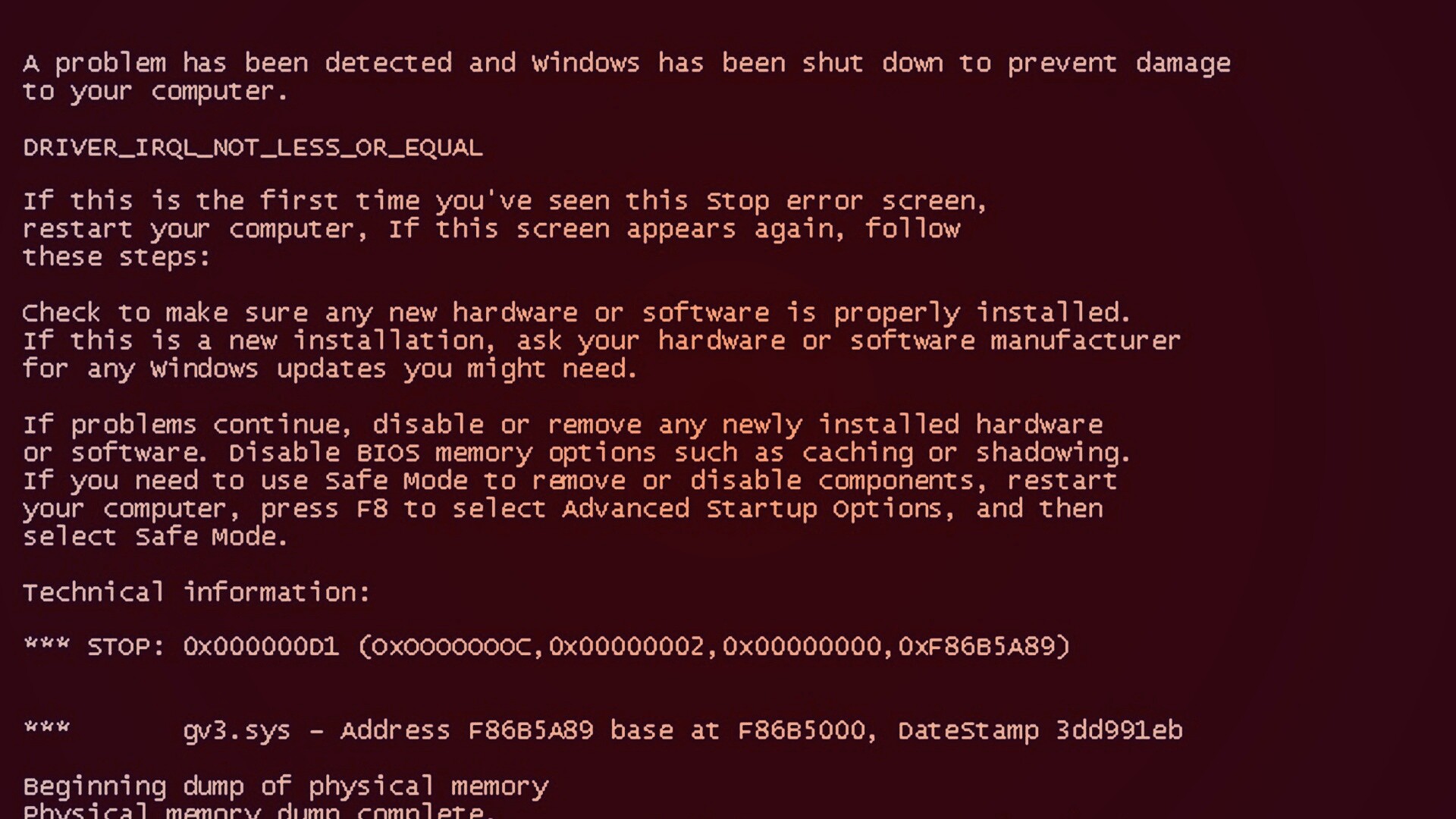Click the DateStamp value 3dd991eb

[x=1119, y=730]
